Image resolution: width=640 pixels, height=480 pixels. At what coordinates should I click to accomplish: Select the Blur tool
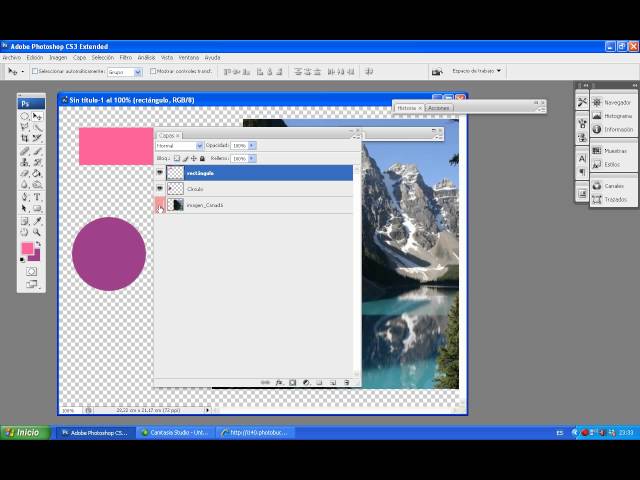24,184
